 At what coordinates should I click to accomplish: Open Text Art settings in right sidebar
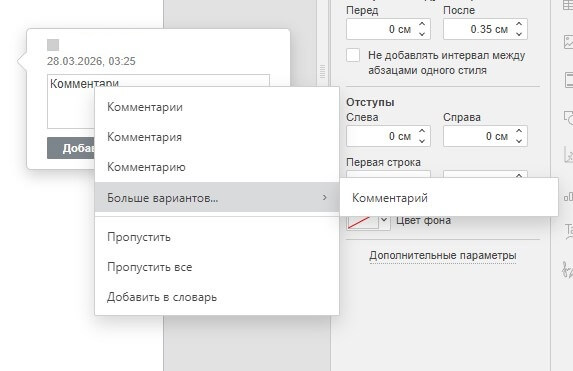tap(569, 231)
